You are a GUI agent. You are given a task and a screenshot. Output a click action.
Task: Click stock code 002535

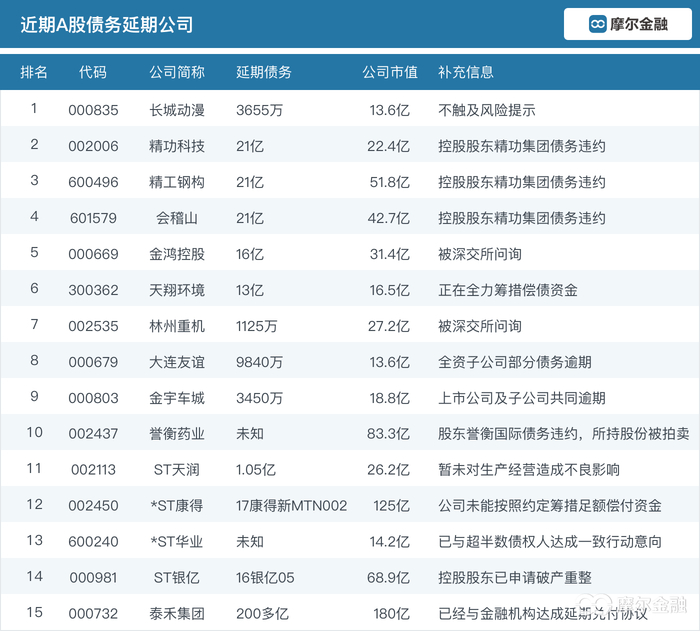point(93,326)
